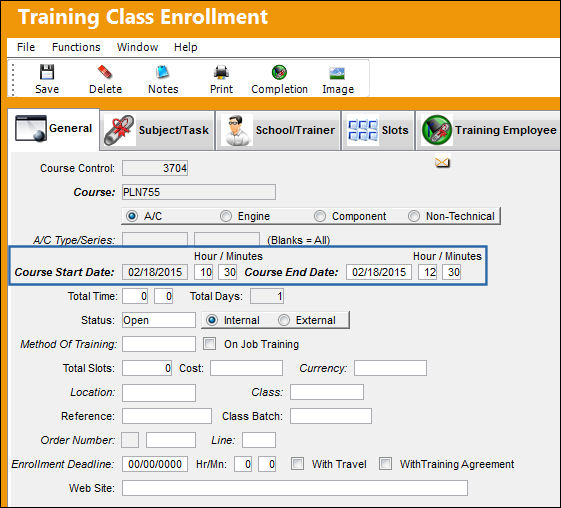Click the wide Order Number field

[171, 440]
